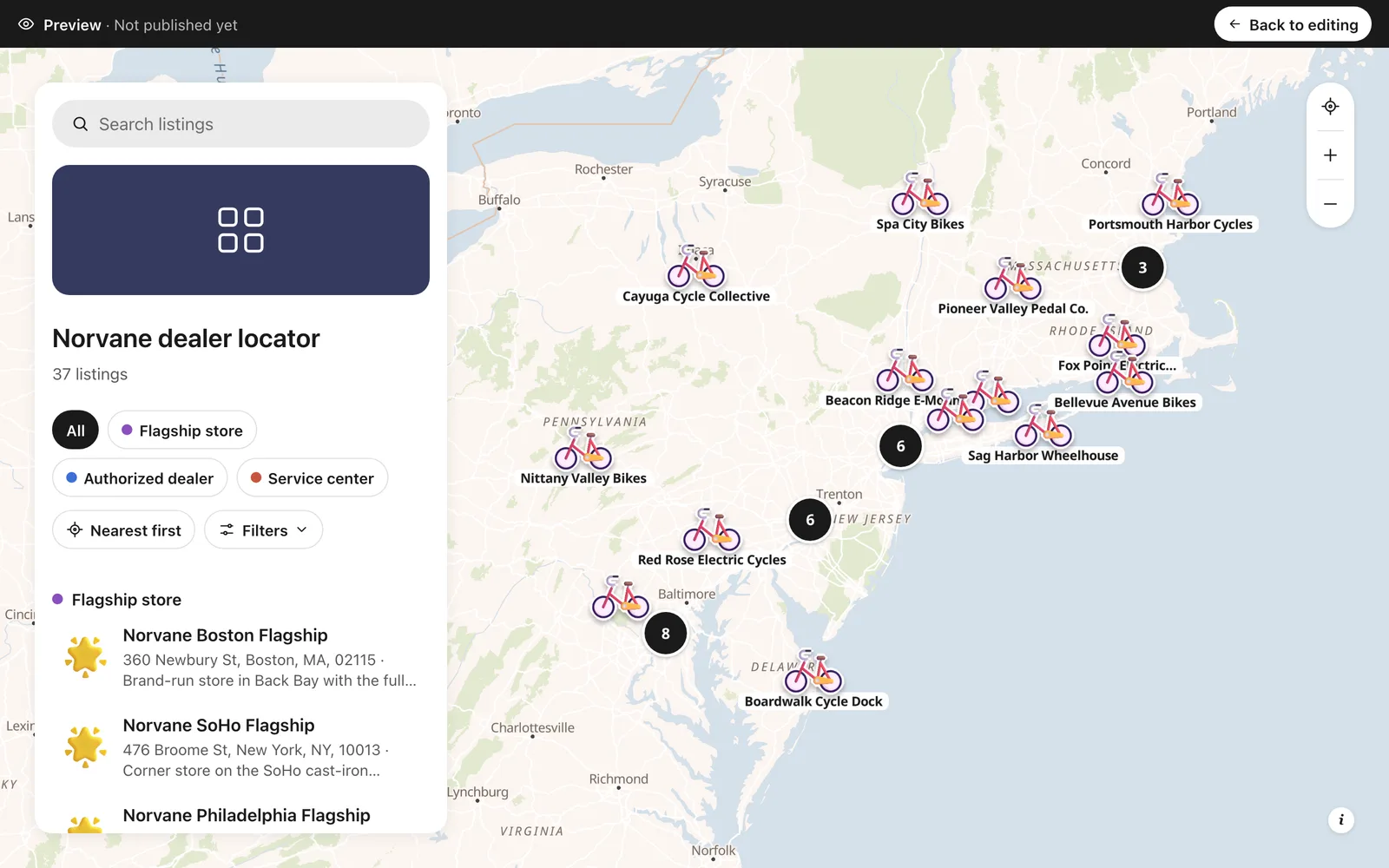The image size is (1389, 868).
Task: Select the Portsmouth Harbor Cycles bicycle marker
Action: (x=1170, y=194)
